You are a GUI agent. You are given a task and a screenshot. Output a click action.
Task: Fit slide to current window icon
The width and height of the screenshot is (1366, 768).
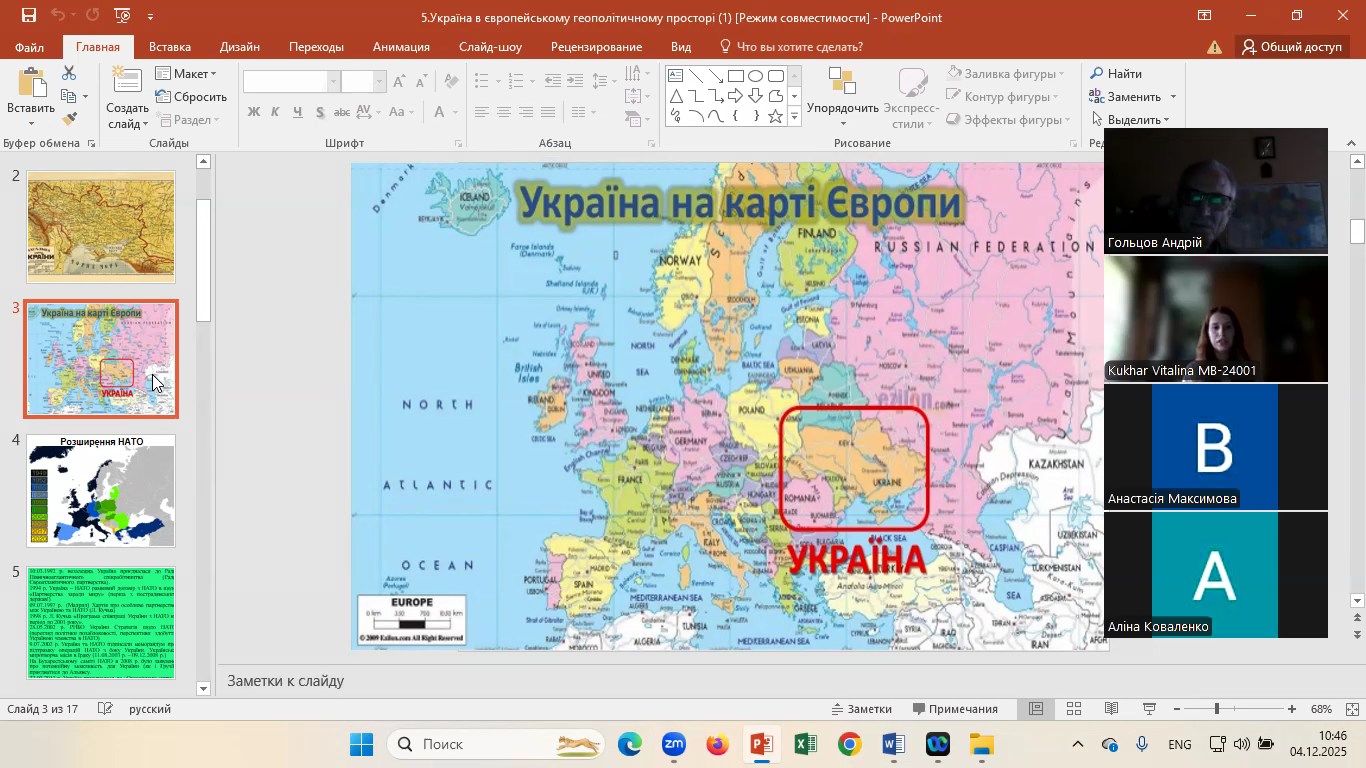1352,709
